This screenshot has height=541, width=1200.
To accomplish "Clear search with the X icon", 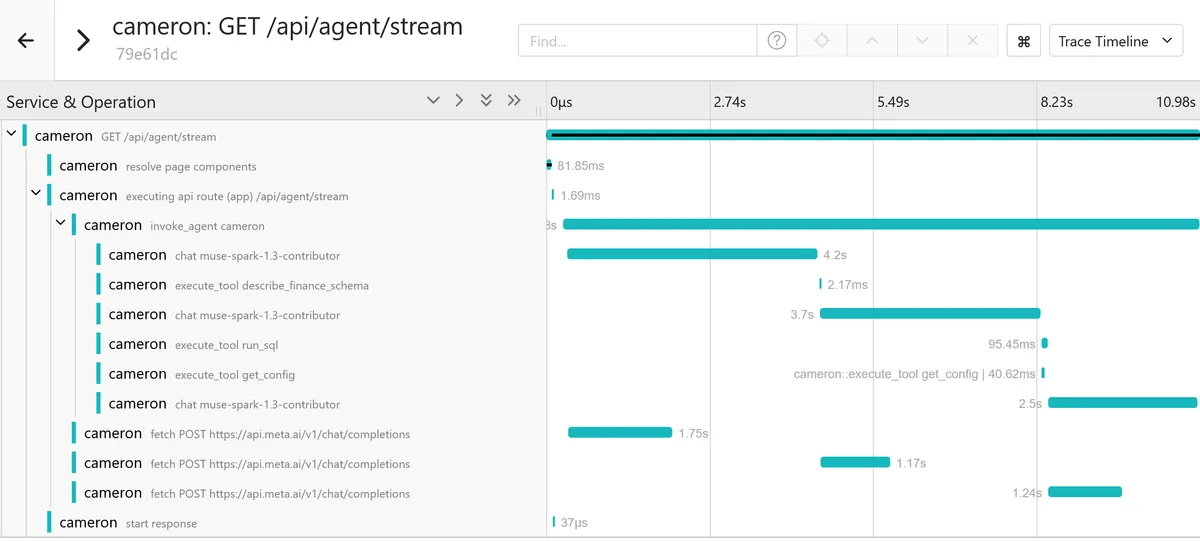I will click(x=972, y=41).
